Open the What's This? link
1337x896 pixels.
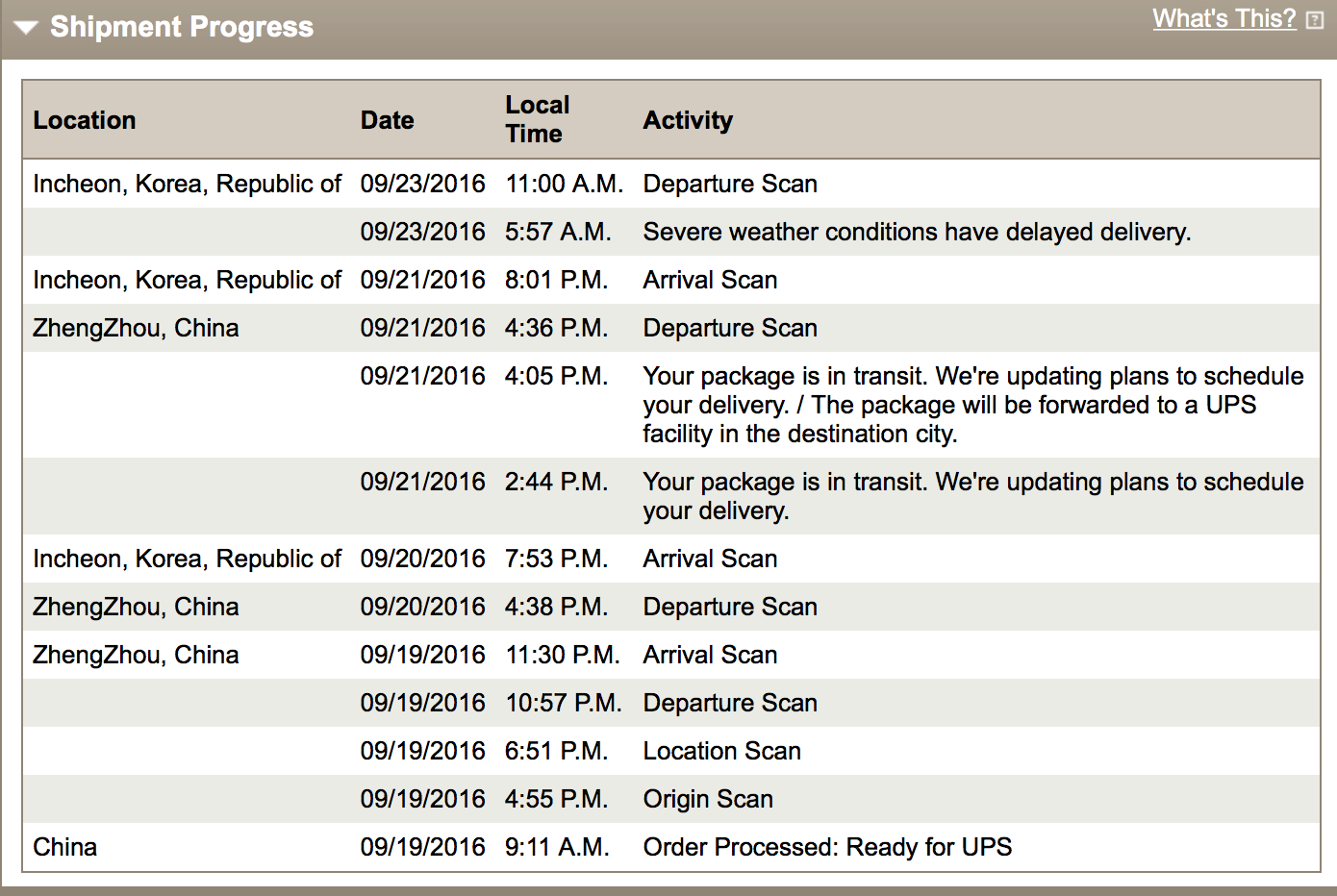pyautogui.click(x=1223, y=19)
